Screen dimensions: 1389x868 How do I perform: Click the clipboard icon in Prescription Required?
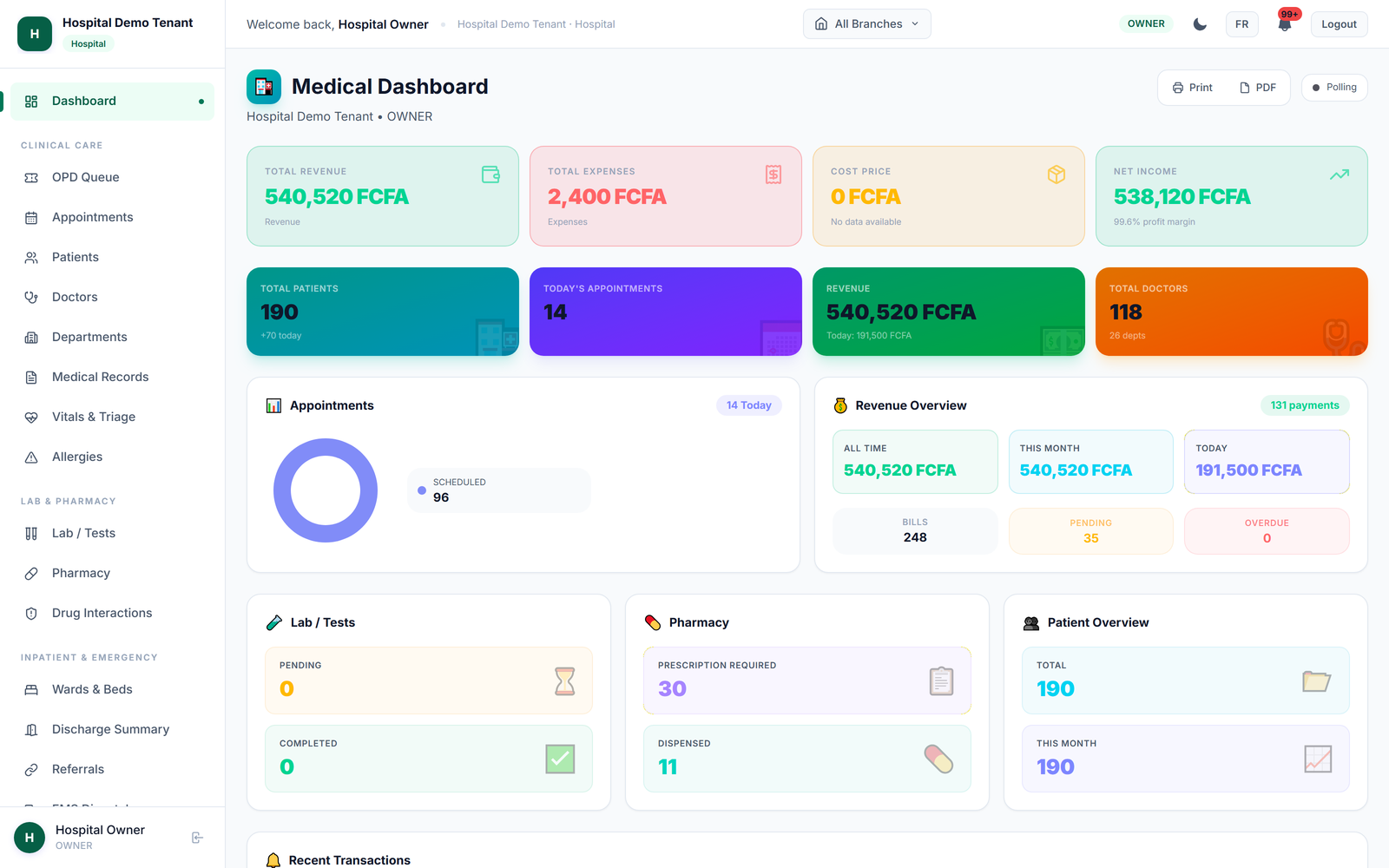click(x=941, y=681)
